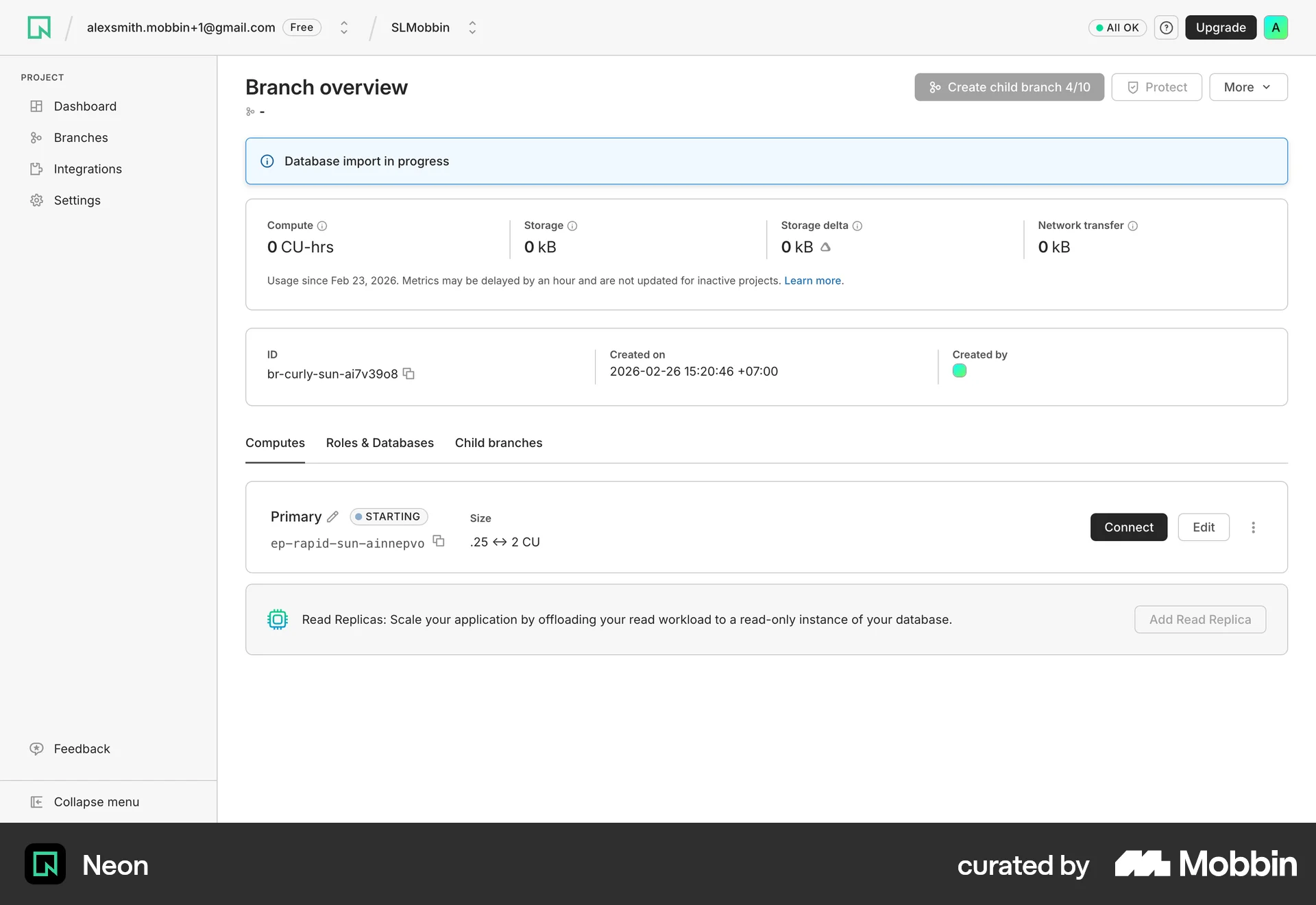Click the STARTING status badge
The height and width of the screenshot is (905, 1316).
point(389,516)
